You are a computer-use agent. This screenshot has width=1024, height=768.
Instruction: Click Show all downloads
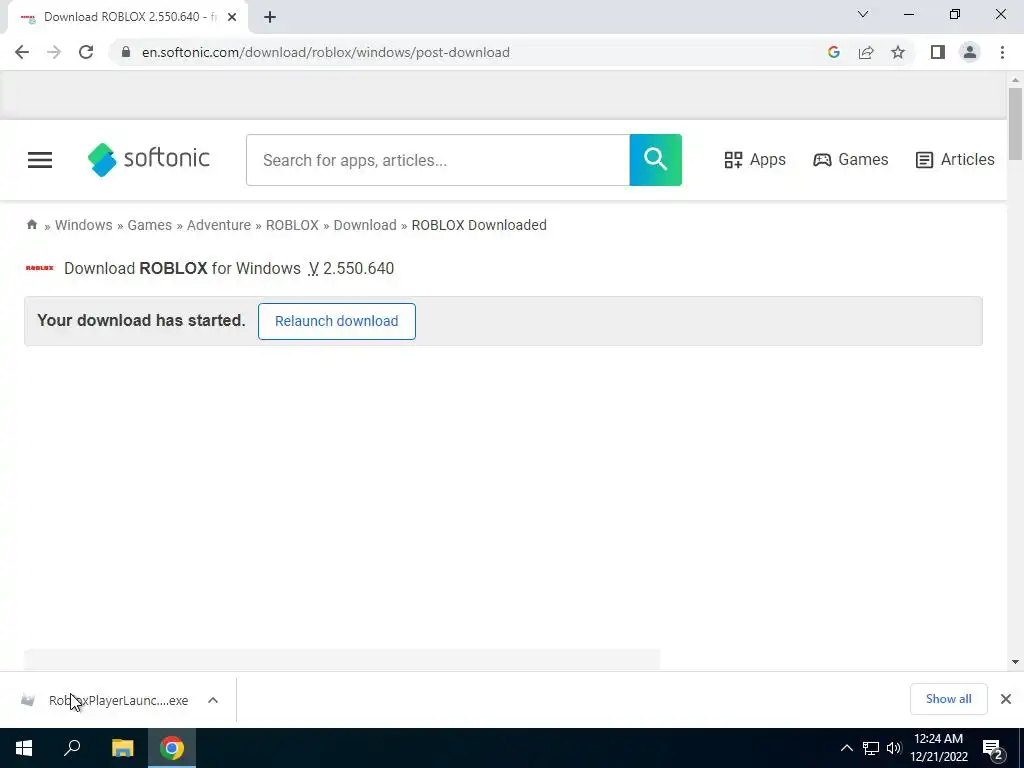click(x=948, y=699)
